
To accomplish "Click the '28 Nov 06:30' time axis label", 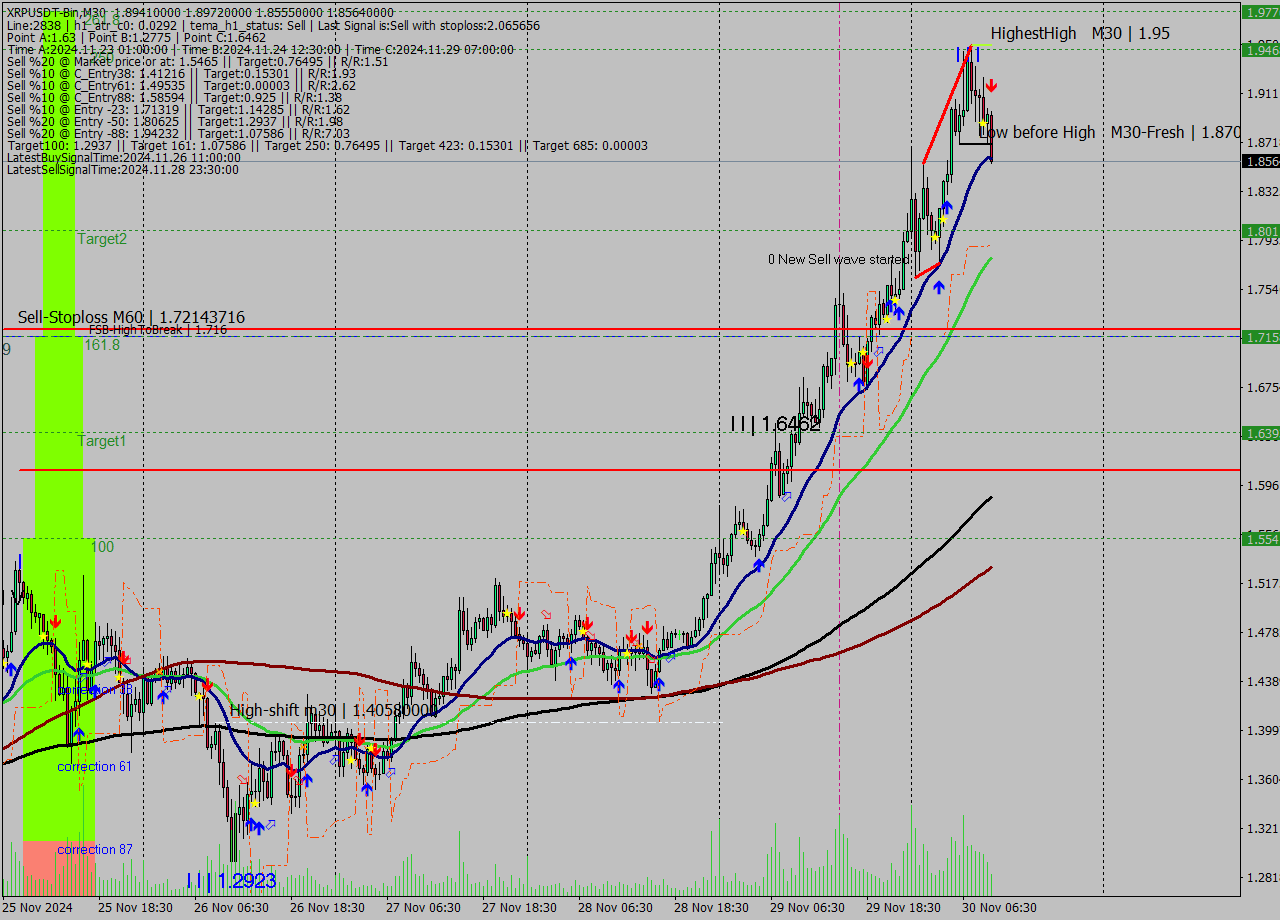I will pyautogui.click(x=616, y=908).
